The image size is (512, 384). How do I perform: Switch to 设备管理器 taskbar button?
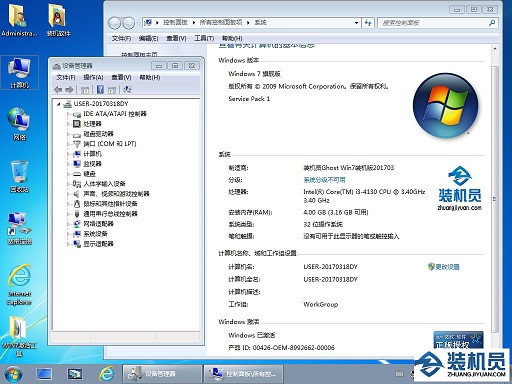(x=162, y=374)
